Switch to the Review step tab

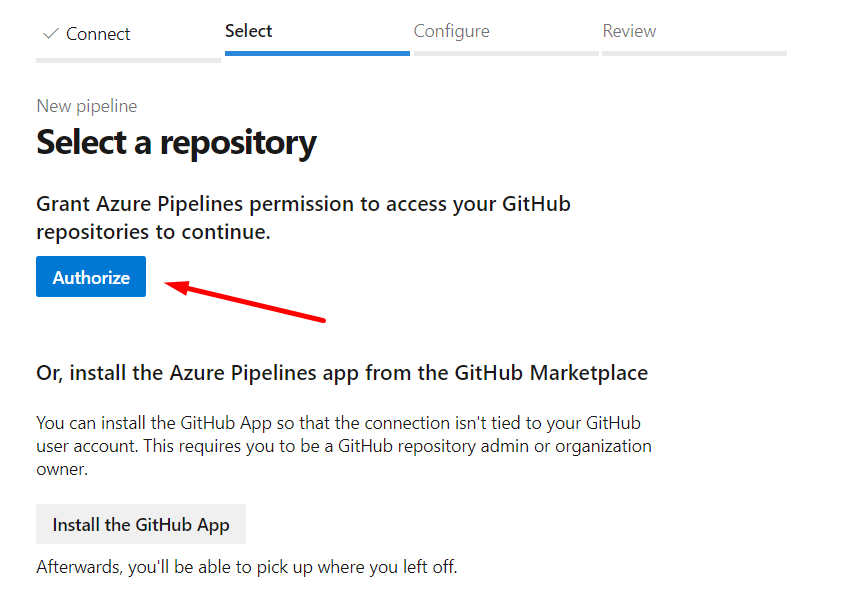(x=629, y=31)
